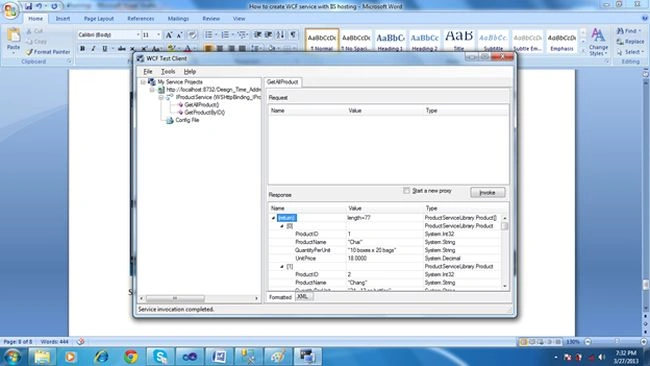The width and height of the screenshot is (650, 366).
Task: Click the Grow Font icon
Action: pyautogui.click(x=169, y=35)
